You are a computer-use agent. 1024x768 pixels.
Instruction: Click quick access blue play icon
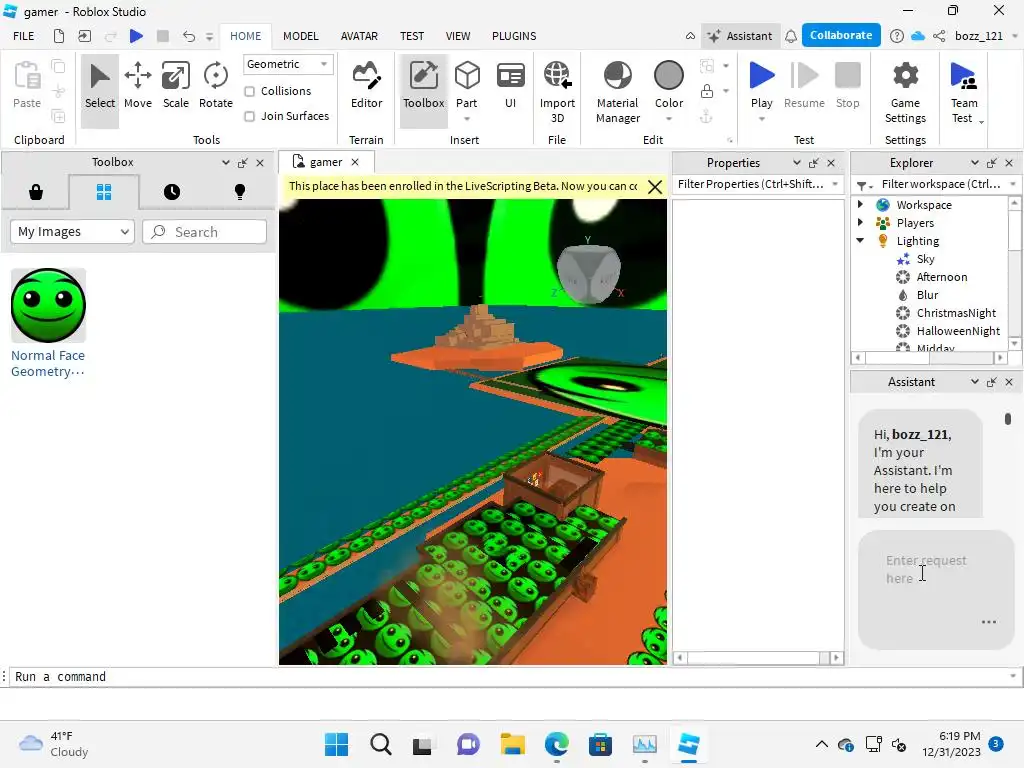[136, 36]
